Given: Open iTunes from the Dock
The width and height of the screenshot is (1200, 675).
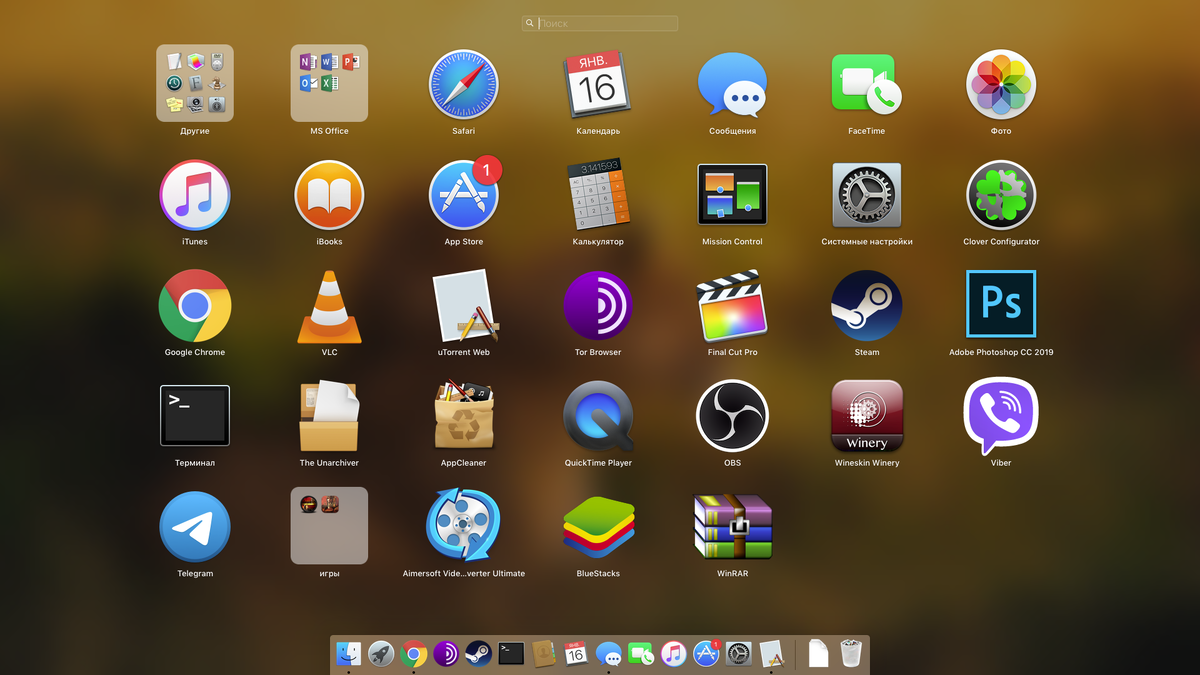Looking at the screenshot, I should coord(673,654).
